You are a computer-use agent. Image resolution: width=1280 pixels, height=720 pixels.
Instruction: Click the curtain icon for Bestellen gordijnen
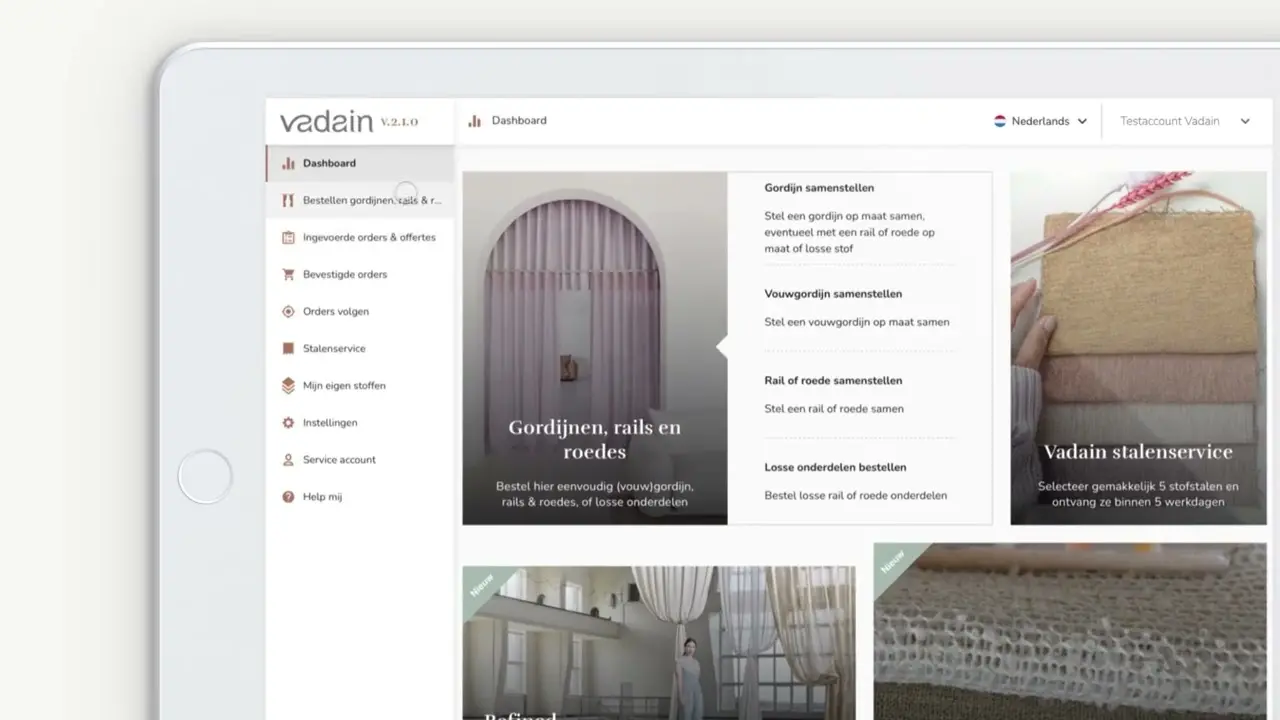pyautogui.click(x=288, y=200)
